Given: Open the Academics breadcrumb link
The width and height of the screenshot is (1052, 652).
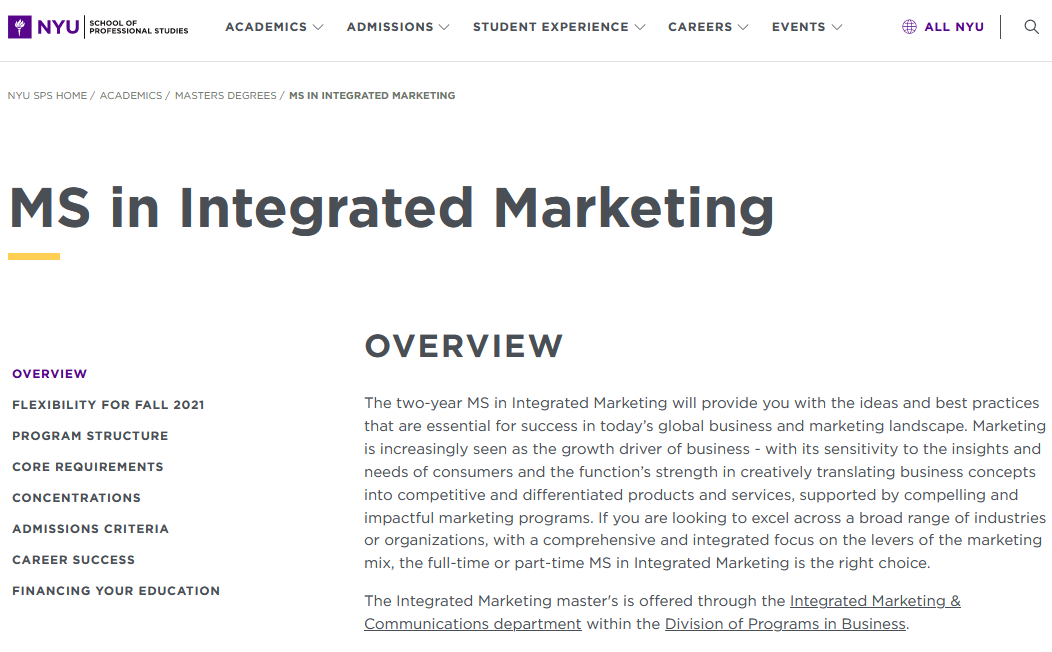Looking at the screenshot, I should [x=131, y=95].
